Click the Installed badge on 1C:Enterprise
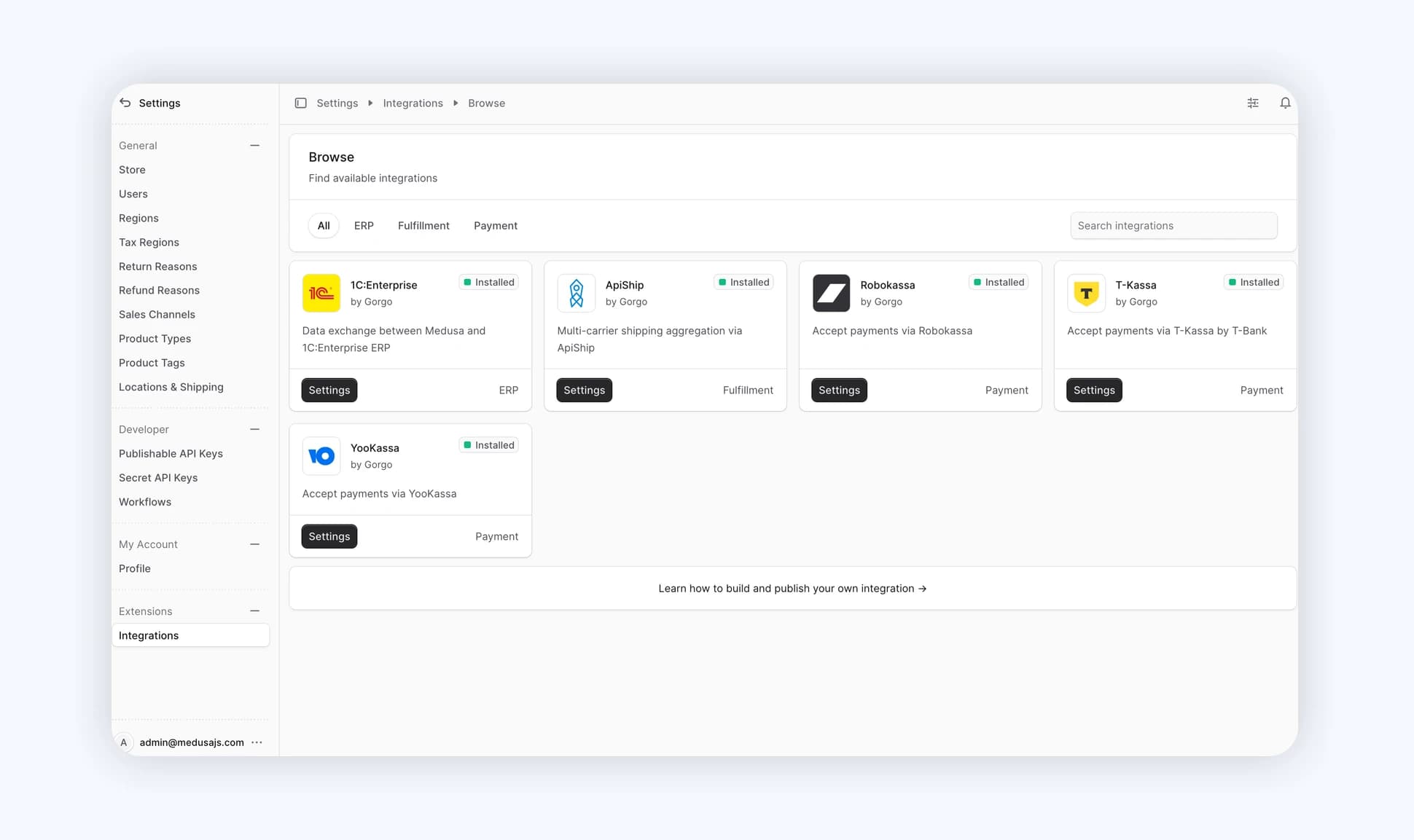This screenshot has height=840, width=1414. pyautogui.click(x=488, y=283)
